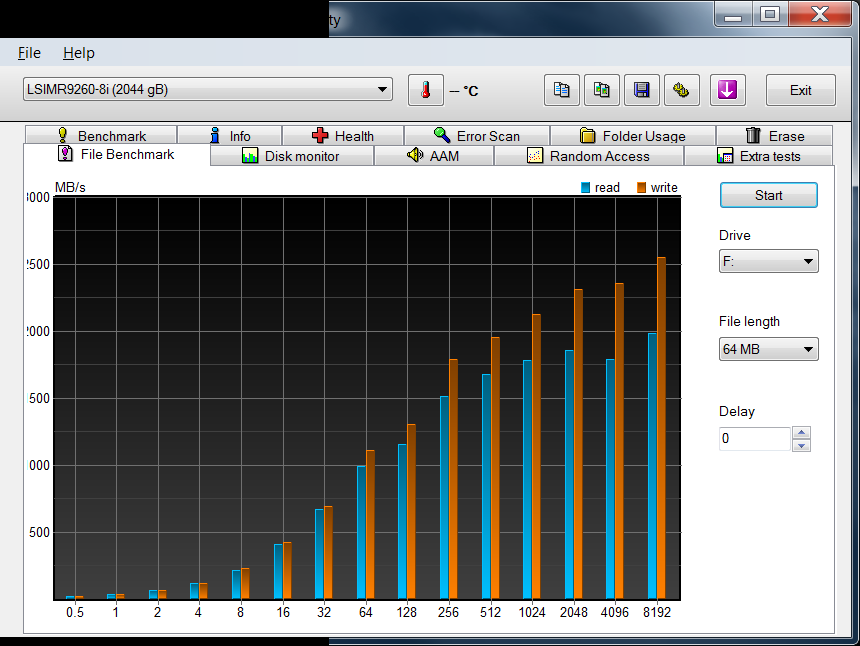860x646 pixels.
Task: Open options with the wrench icon
Action: [681, 90]
